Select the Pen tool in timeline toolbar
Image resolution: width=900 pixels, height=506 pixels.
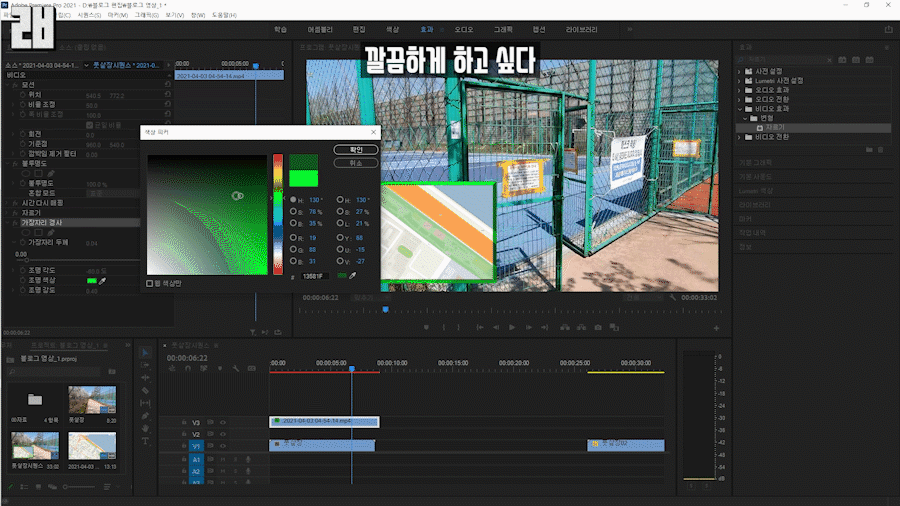[145, 416]
